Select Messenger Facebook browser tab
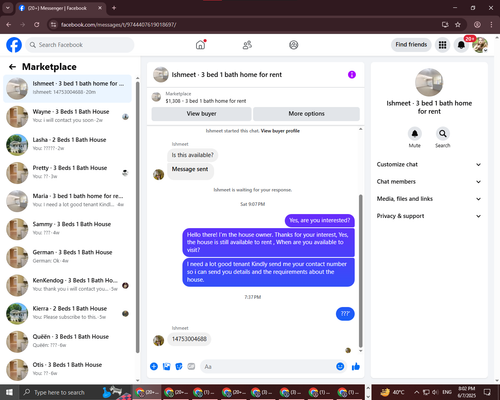Screen dimensions: 500x400 click(x=60, y=8)
